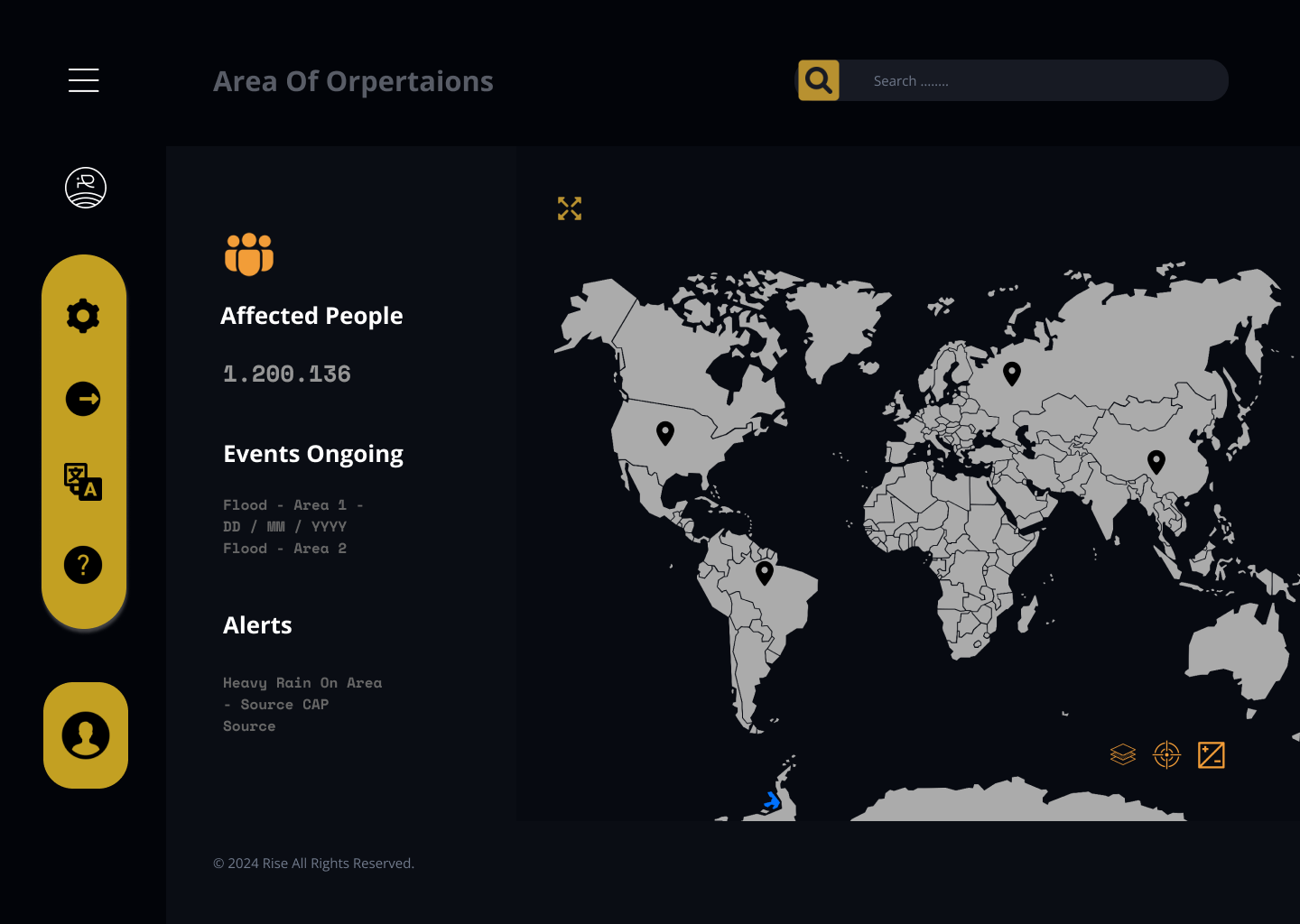Click the "Area Of Orpertaions" page title

click(x=353, y=81)
